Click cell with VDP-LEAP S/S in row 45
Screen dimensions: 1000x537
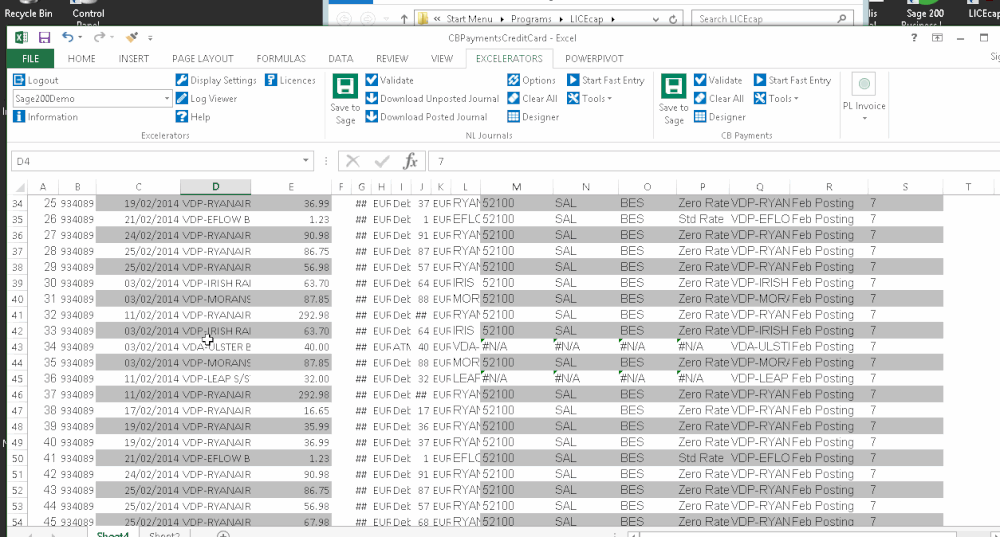pyautogui.click(x=216, y=379)
